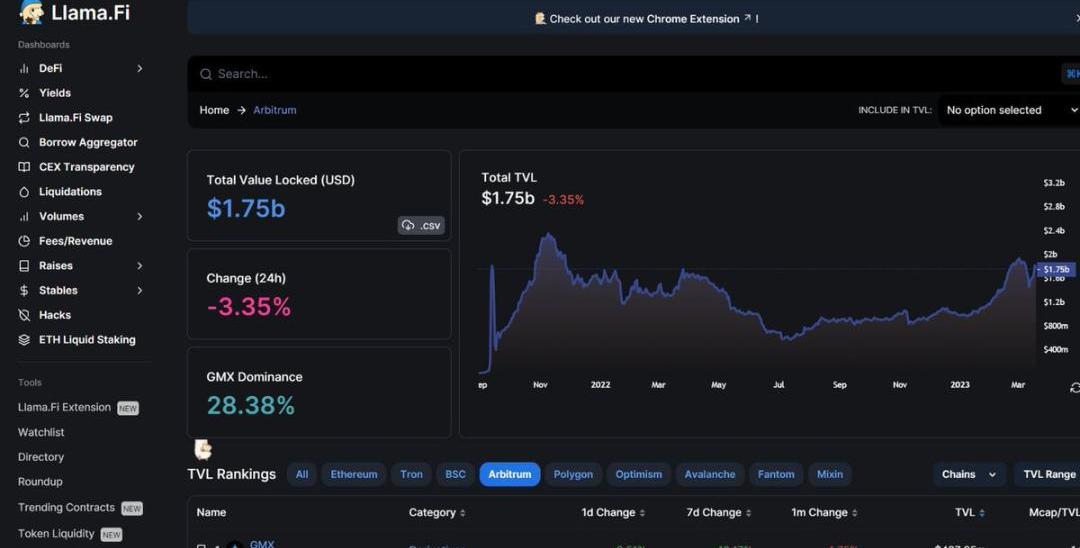Viewport: 1080px width, 548px height.
Task: Download TVL data as .csv
Action: click(x=421, y=225)
